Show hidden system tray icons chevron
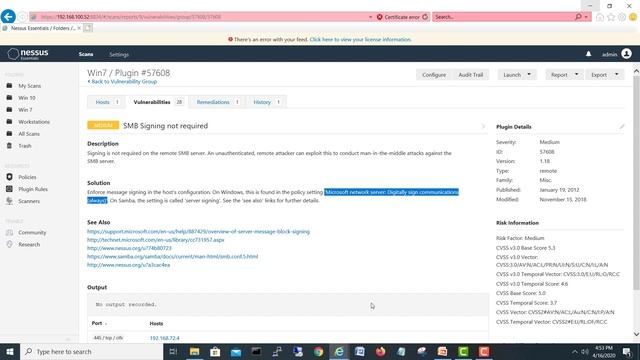Image resolution: width=640 pixels, height=360 pixels. [574, 351]
